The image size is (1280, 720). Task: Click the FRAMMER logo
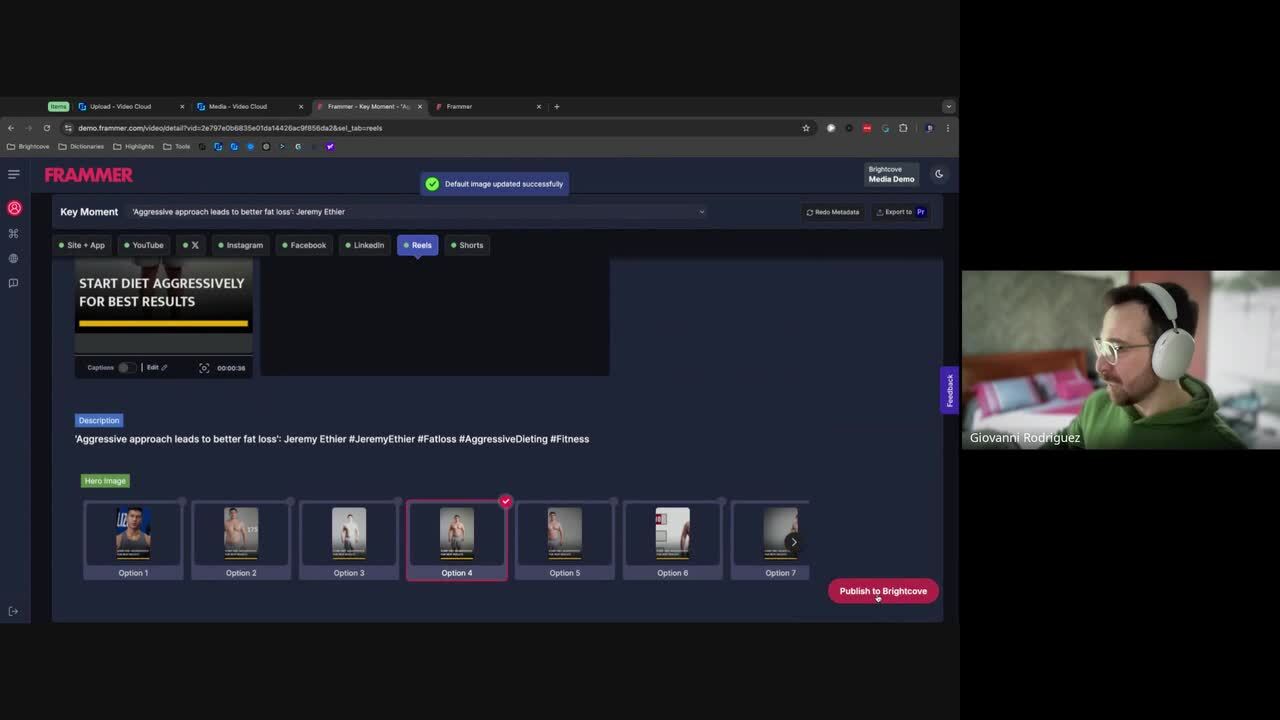pos(88,175)
